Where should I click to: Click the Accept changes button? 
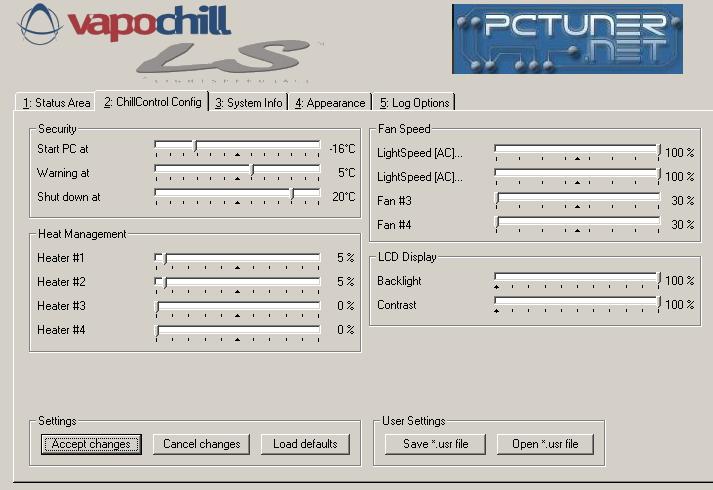[x=91, y=444]
